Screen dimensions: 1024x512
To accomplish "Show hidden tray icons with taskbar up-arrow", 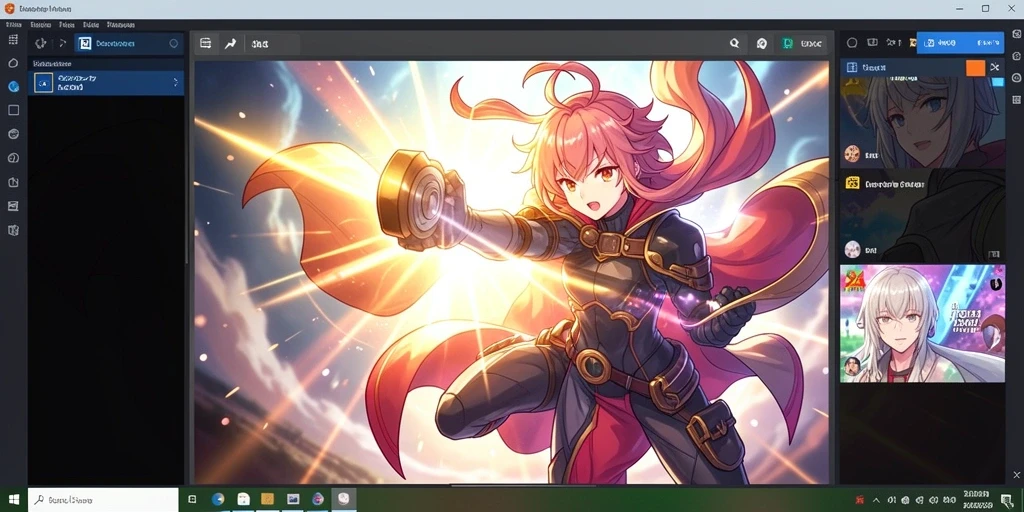I will [876, 500].
